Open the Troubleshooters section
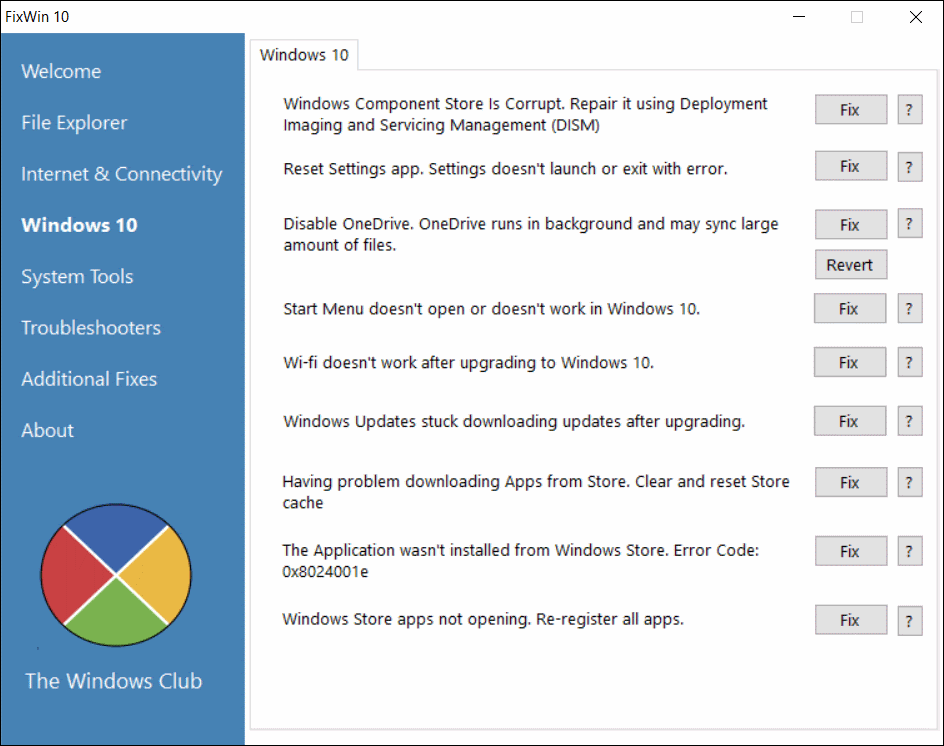 [91, 328]
